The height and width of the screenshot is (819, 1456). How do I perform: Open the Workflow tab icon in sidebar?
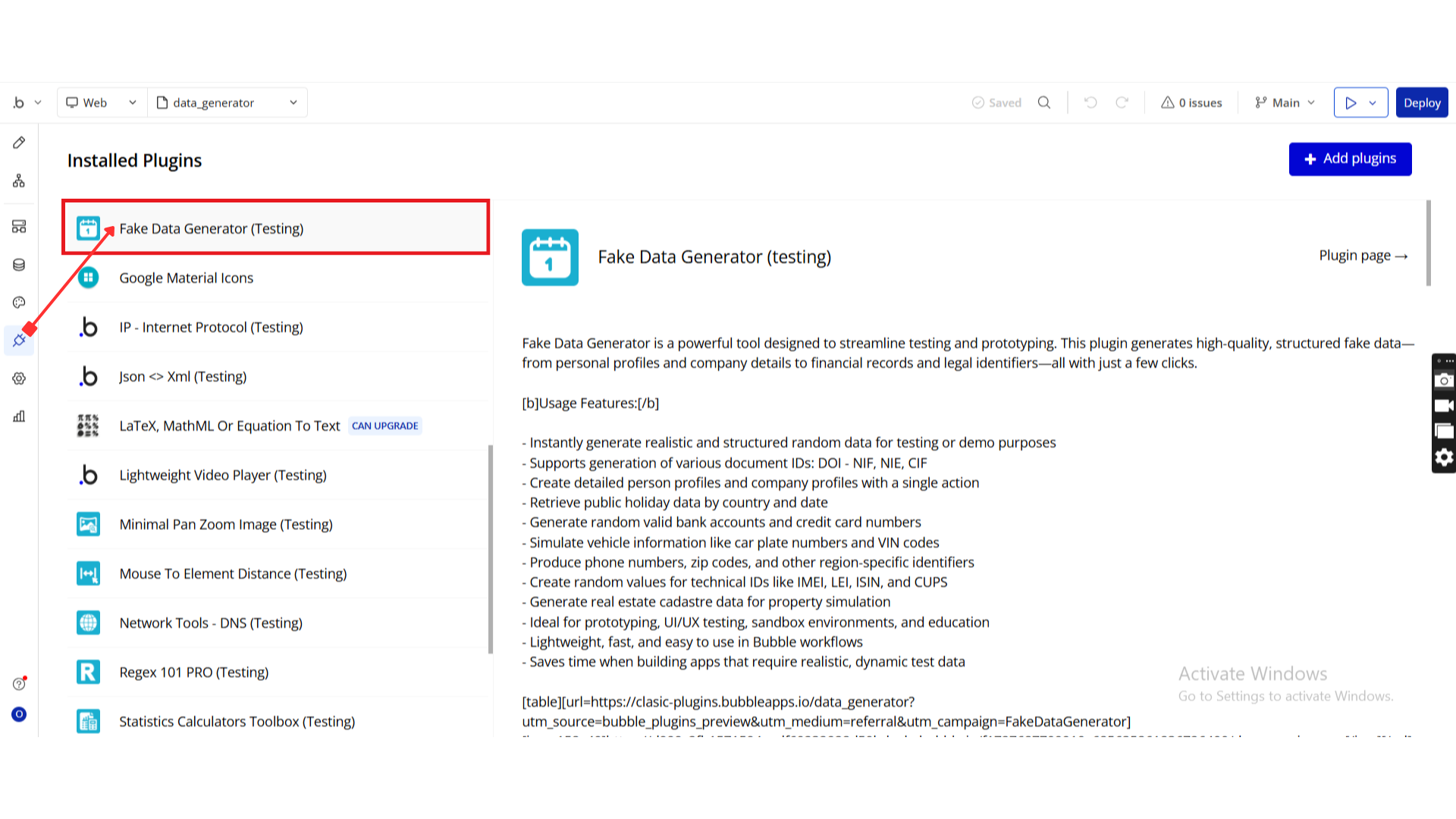point(19,181)
